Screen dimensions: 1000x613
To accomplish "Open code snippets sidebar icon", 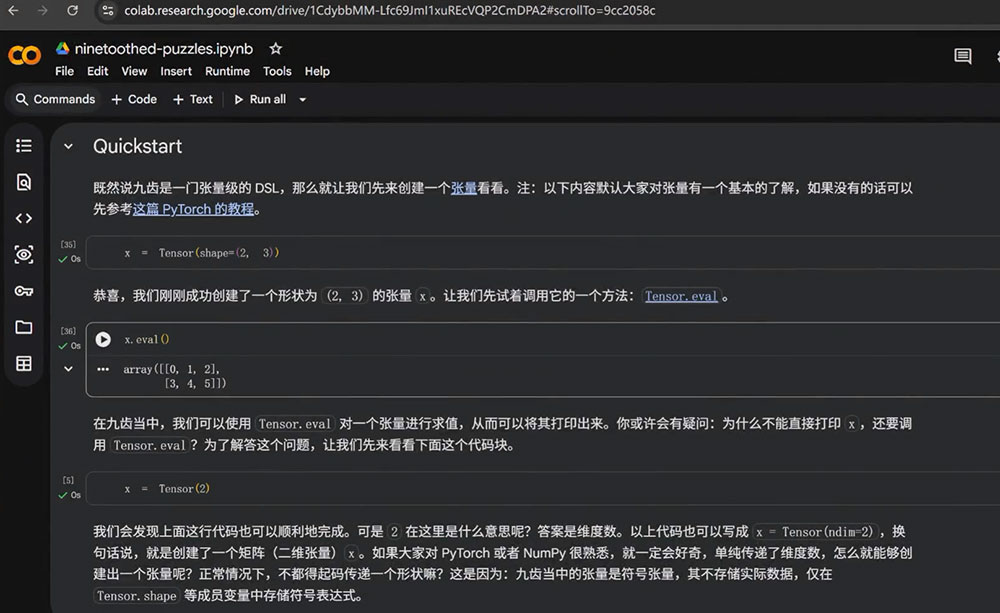I will [x=24, y=218].
